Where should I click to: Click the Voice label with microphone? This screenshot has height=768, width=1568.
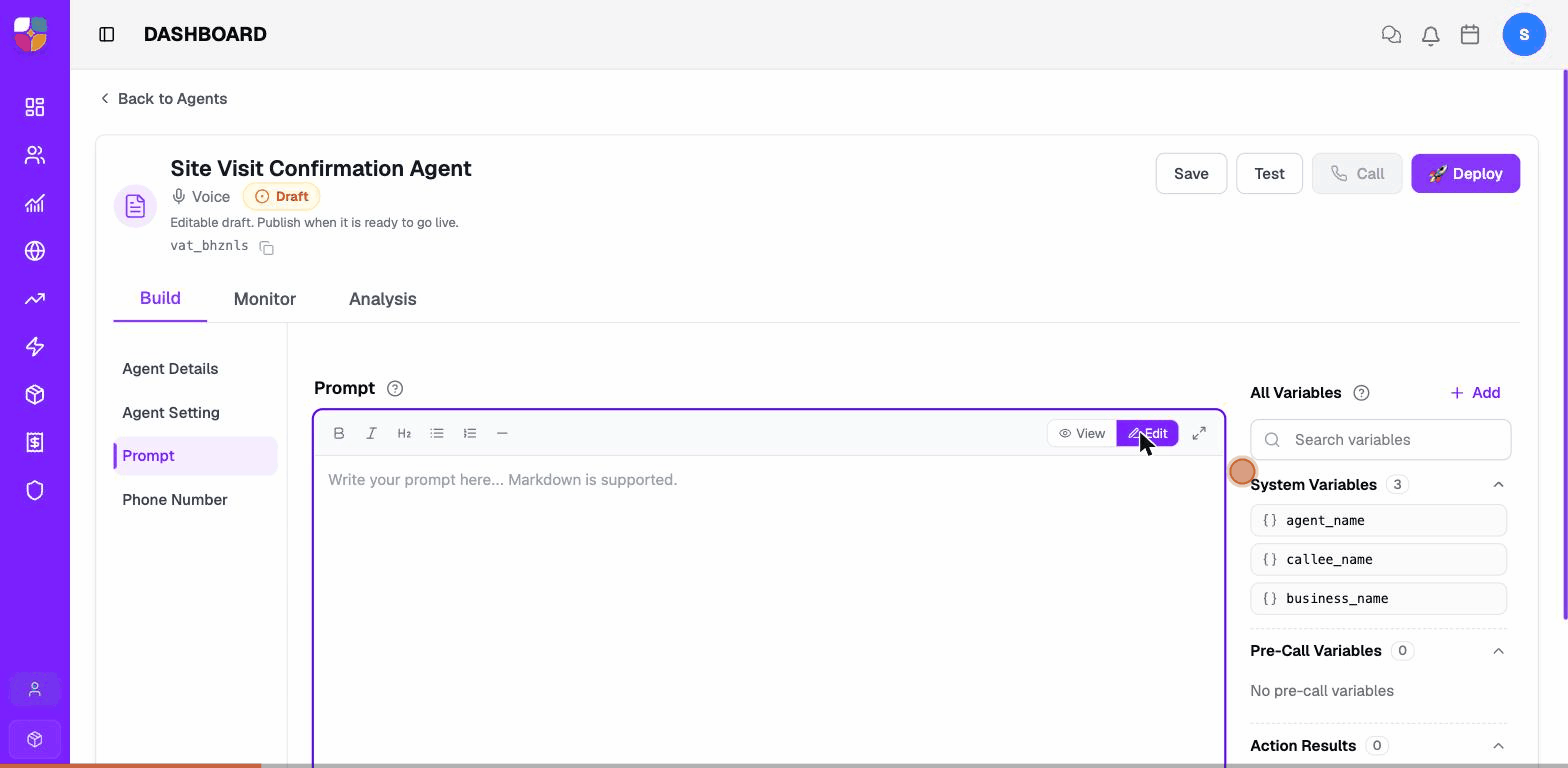(201, 197)
